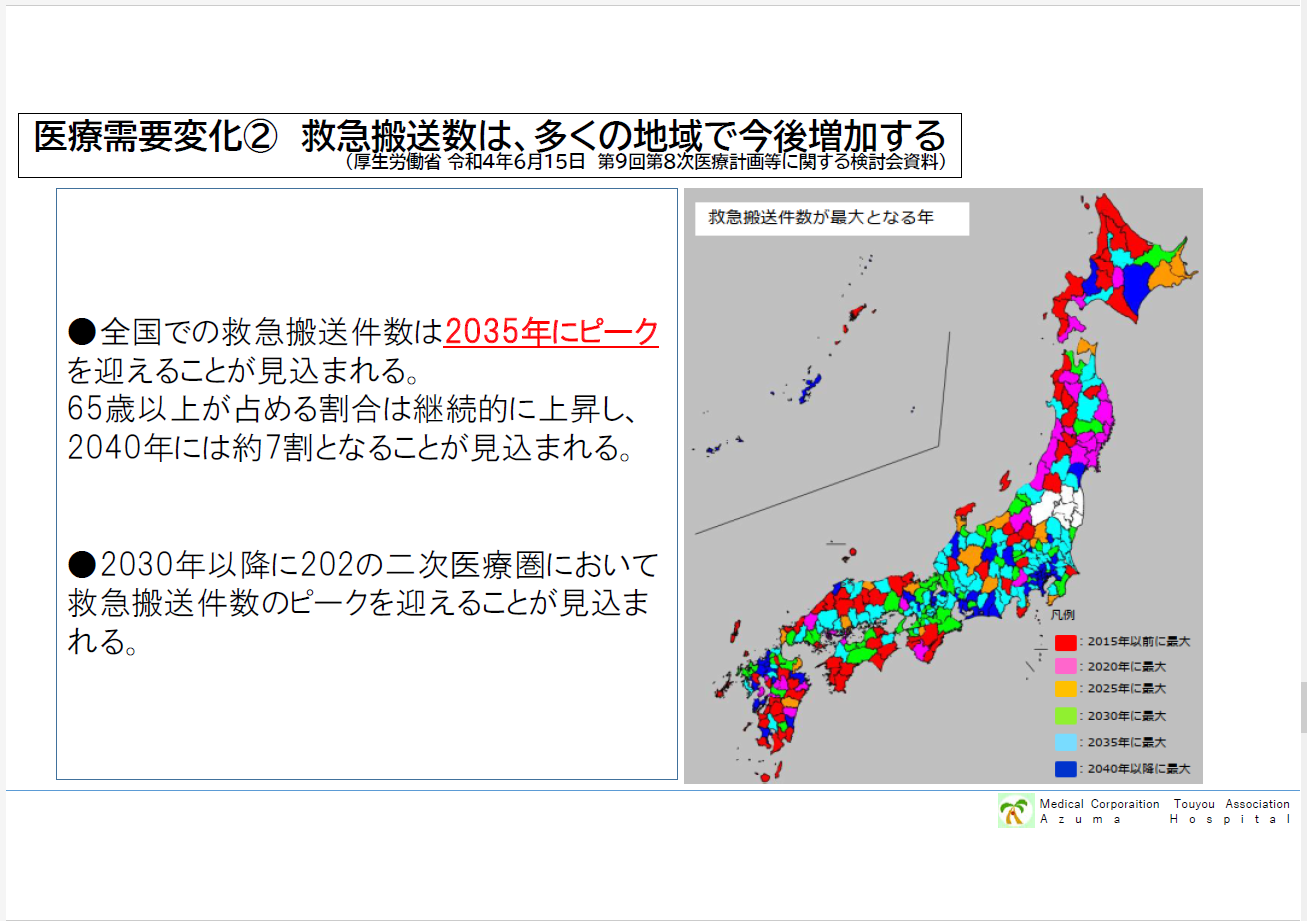Click the legend label '2035年に最大'
This screenshot has width=1307, height=921.
(1127, 742)
